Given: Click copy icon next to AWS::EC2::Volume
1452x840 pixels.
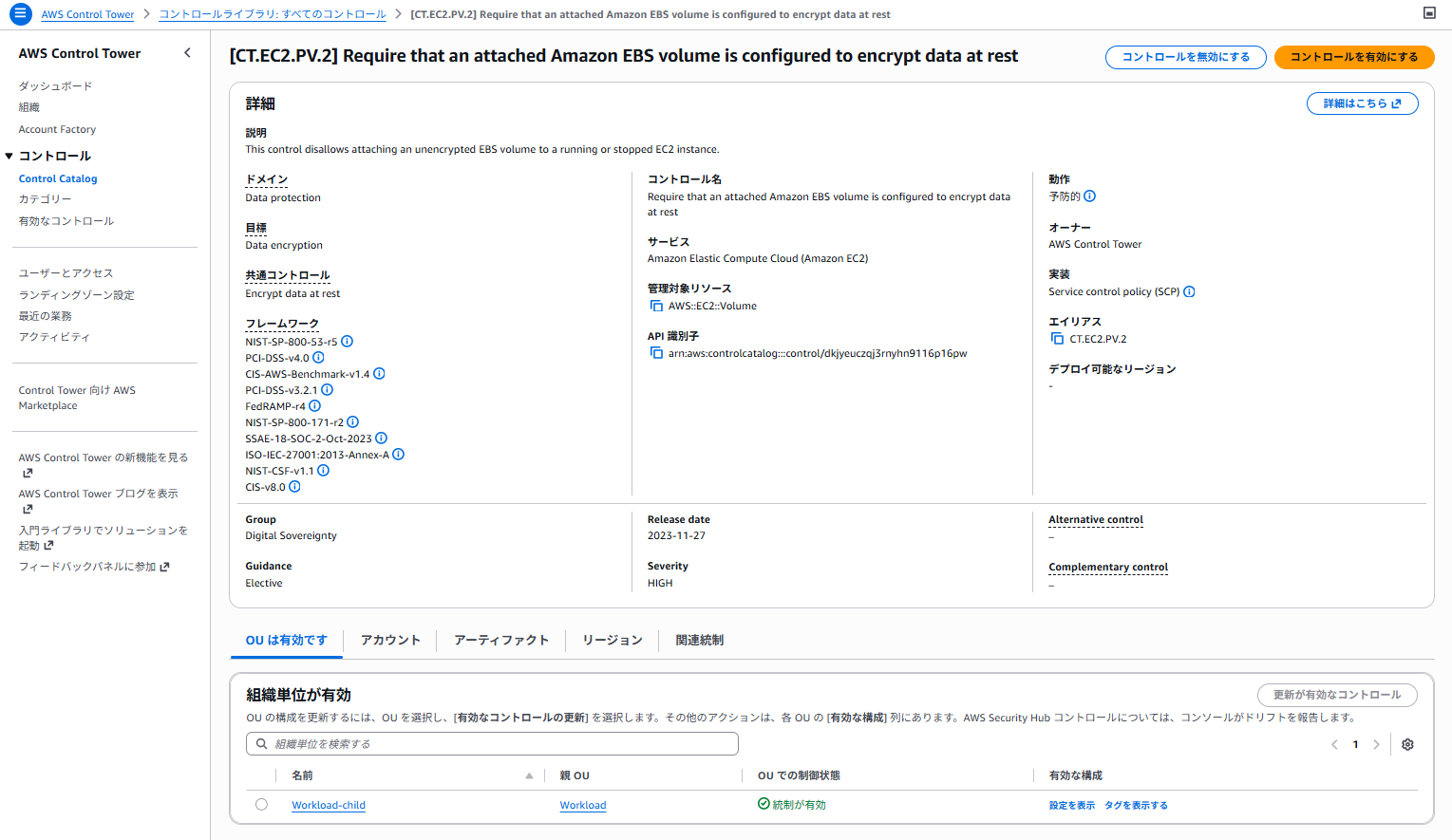Looking at the screenshot, I should [656, 306].
